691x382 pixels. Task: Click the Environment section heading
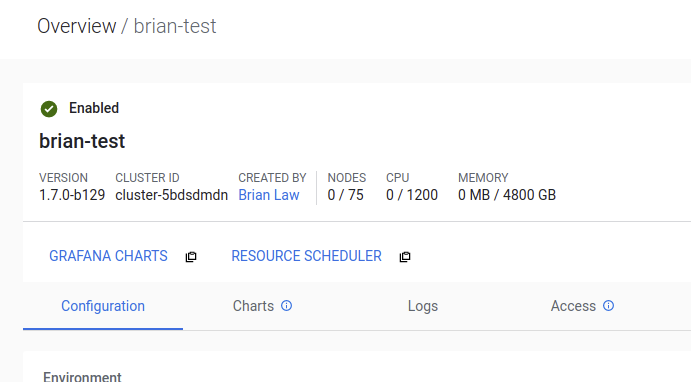point(82,377)
